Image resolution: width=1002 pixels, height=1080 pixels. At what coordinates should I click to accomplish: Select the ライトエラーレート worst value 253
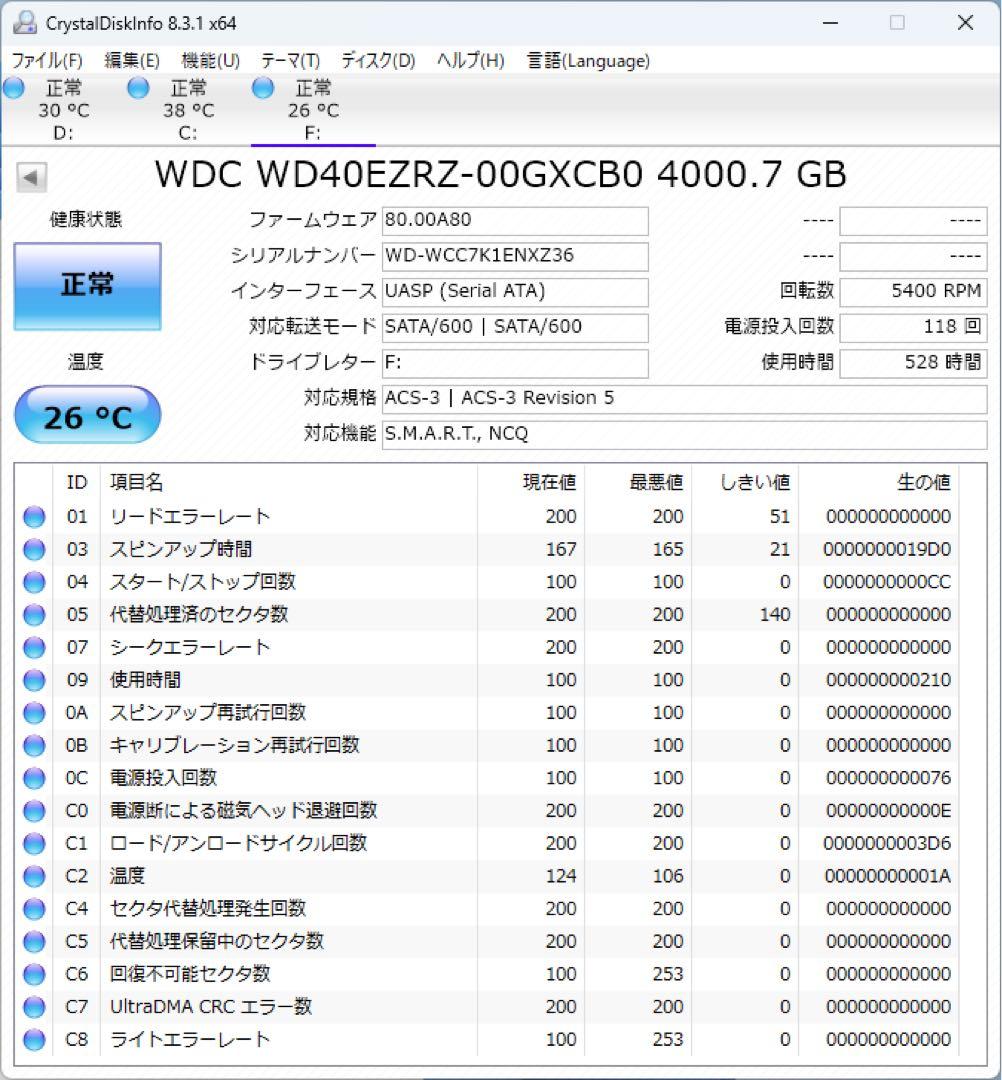[x=668, y=1040]
